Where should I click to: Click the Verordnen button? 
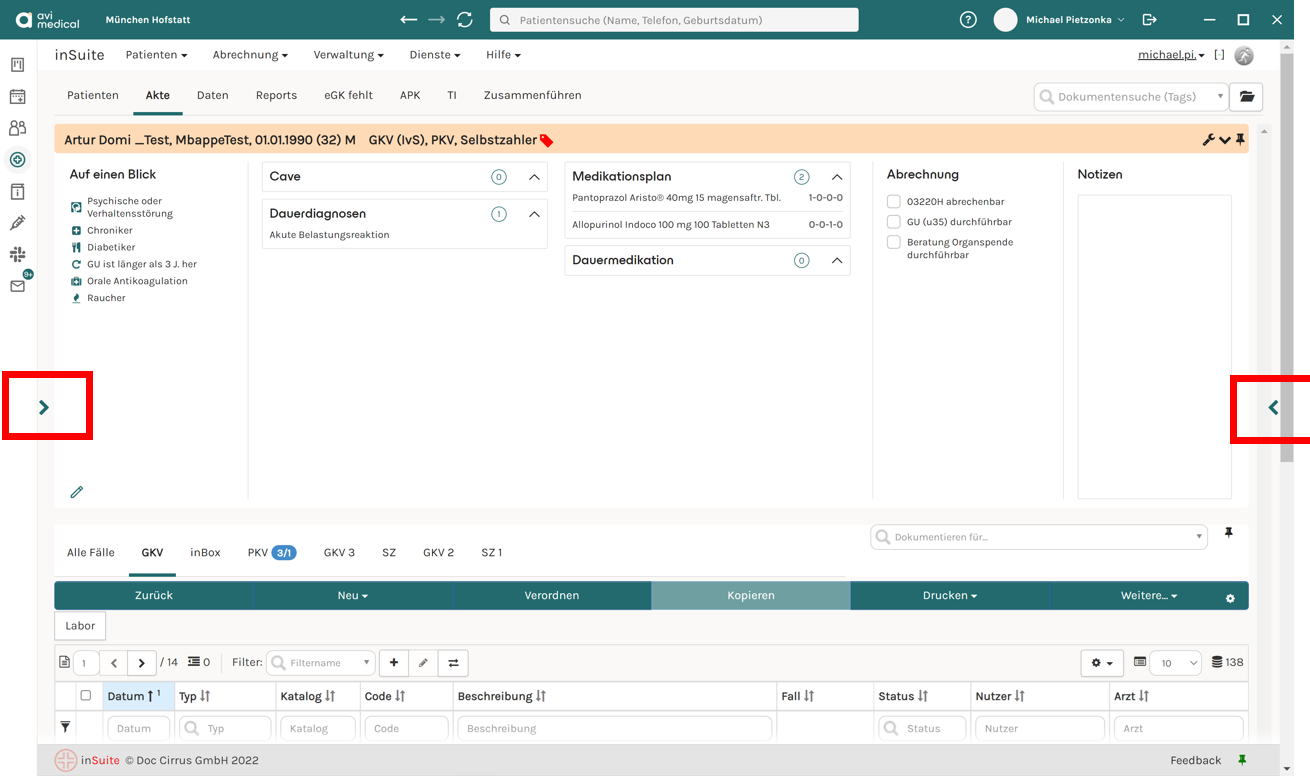(x=552, y=595)
